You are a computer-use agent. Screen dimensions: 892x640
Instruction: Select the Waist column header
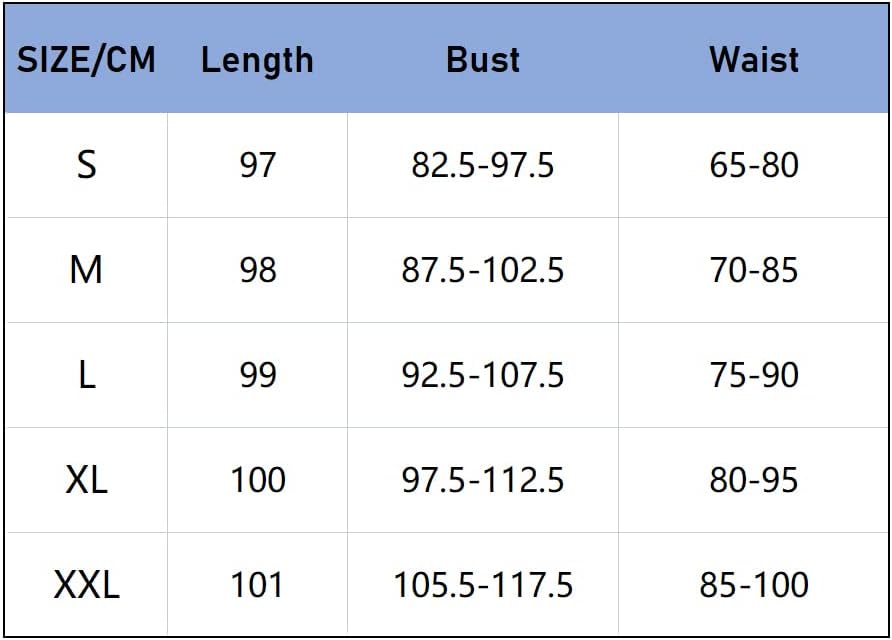[x=754, y=60]
